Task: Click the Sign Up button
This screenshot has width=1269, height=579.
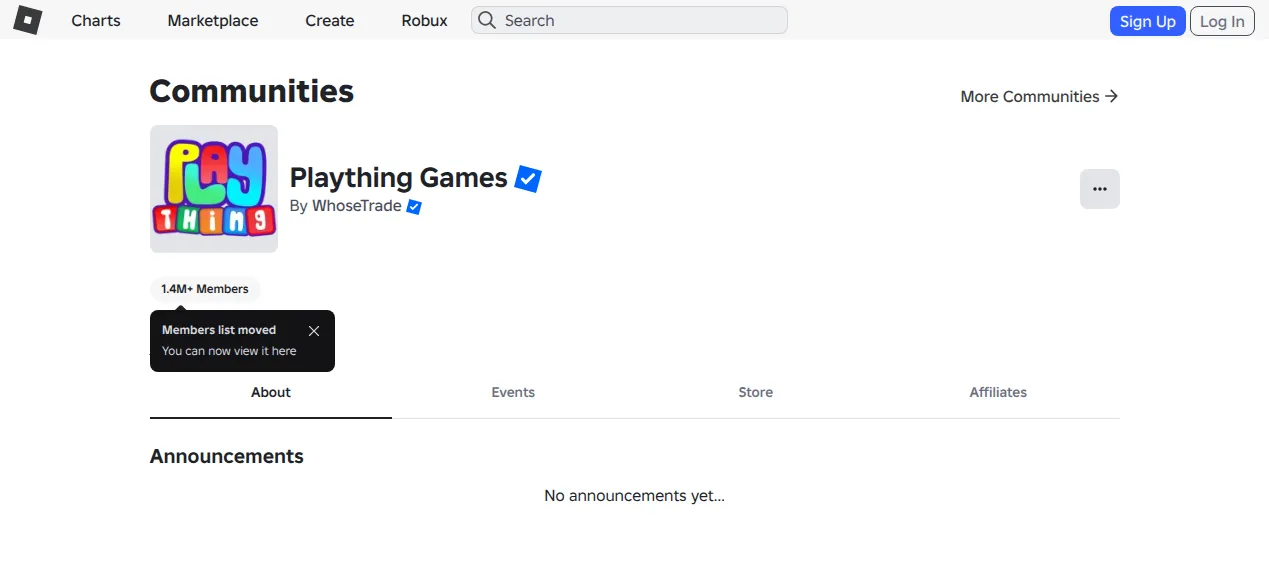Action: coord(1148,21)
